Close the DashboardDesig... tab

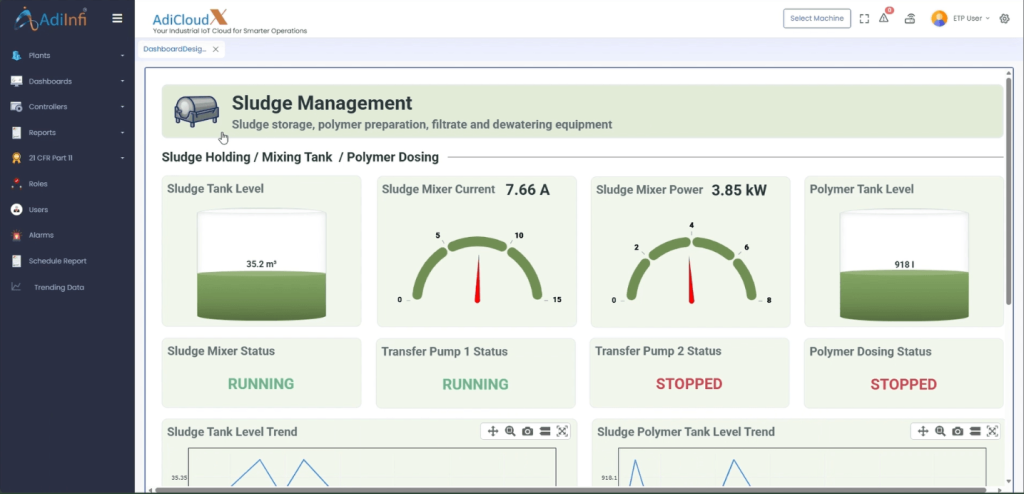(x=216, y=50)
